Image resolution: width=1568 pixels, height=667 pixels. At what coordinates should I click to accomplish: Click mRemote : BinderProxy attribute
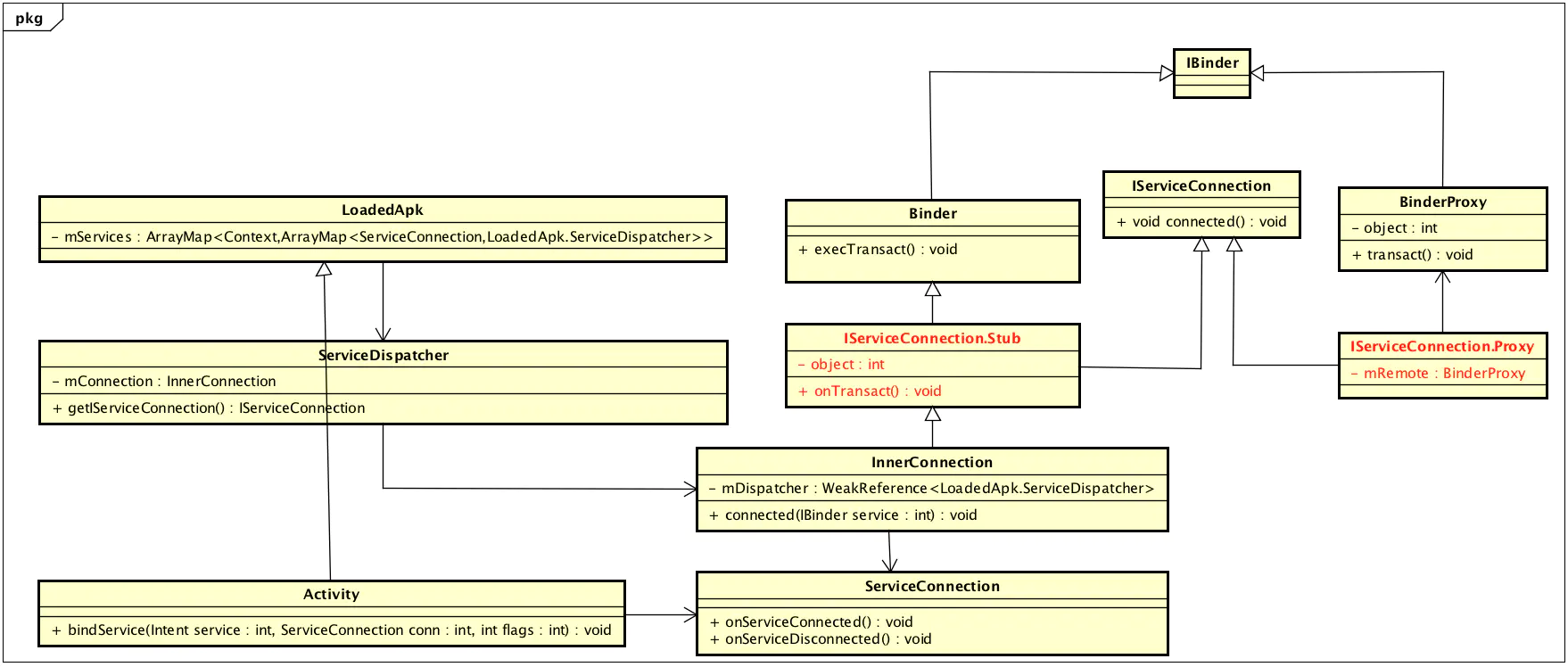(x=1438, y=374)
